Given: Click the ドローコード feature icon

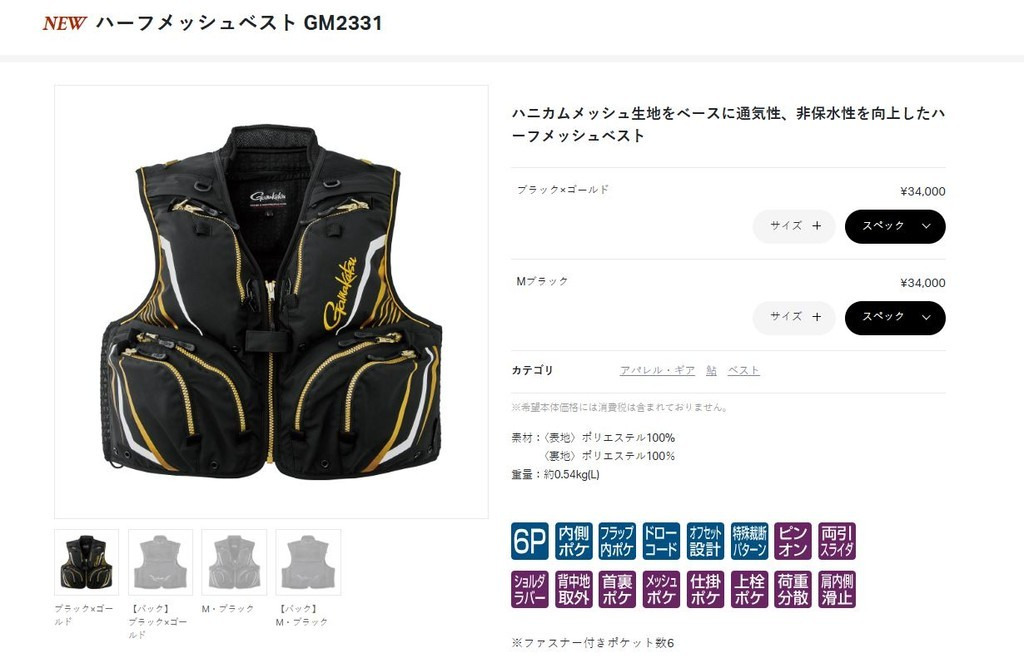Looking at the screenshot, I should [661, 541].
